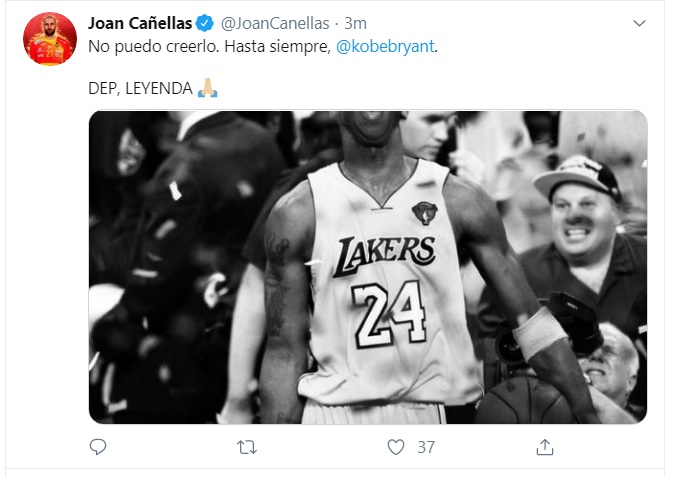This screenshot has height=477, width=688.
Task: Open the black-and-white tweet photo
Action: [368, 267]
